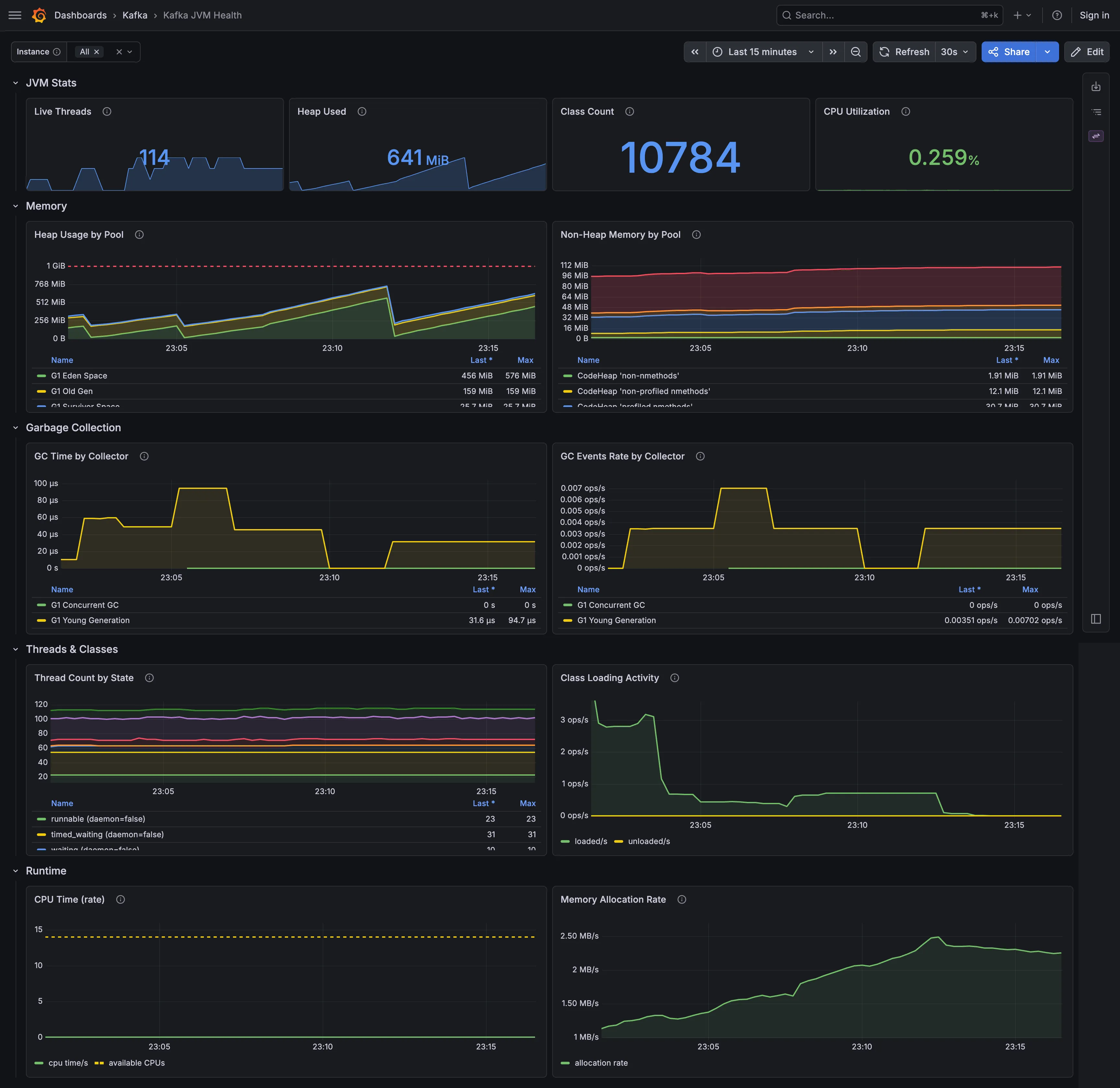1120x1088 pixels.
Task: Collapse the Memory row
Action: (x=16, y=206)
